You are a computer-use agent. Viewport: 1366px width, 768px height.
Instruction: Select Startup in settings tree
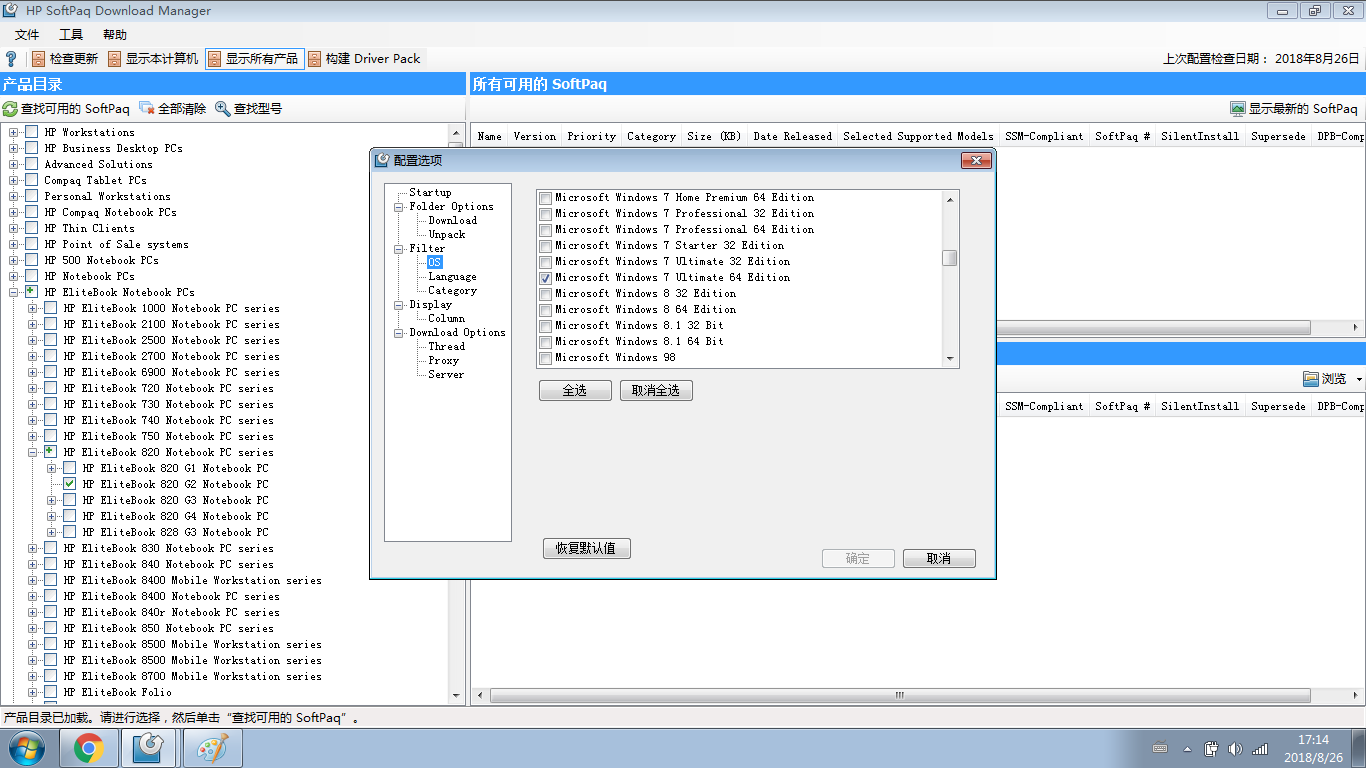click(430, 192)
